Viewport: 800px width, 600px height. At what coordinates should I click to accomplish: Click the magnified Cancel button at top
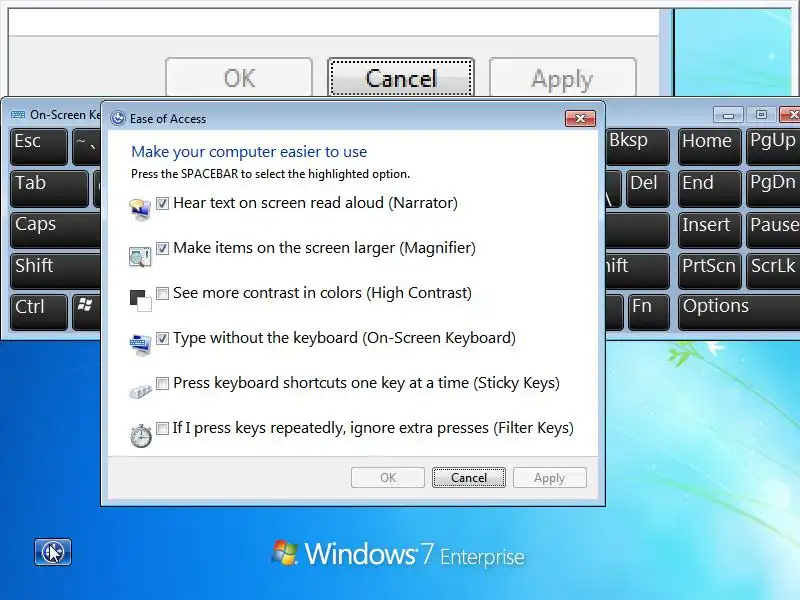coord(401,77)
